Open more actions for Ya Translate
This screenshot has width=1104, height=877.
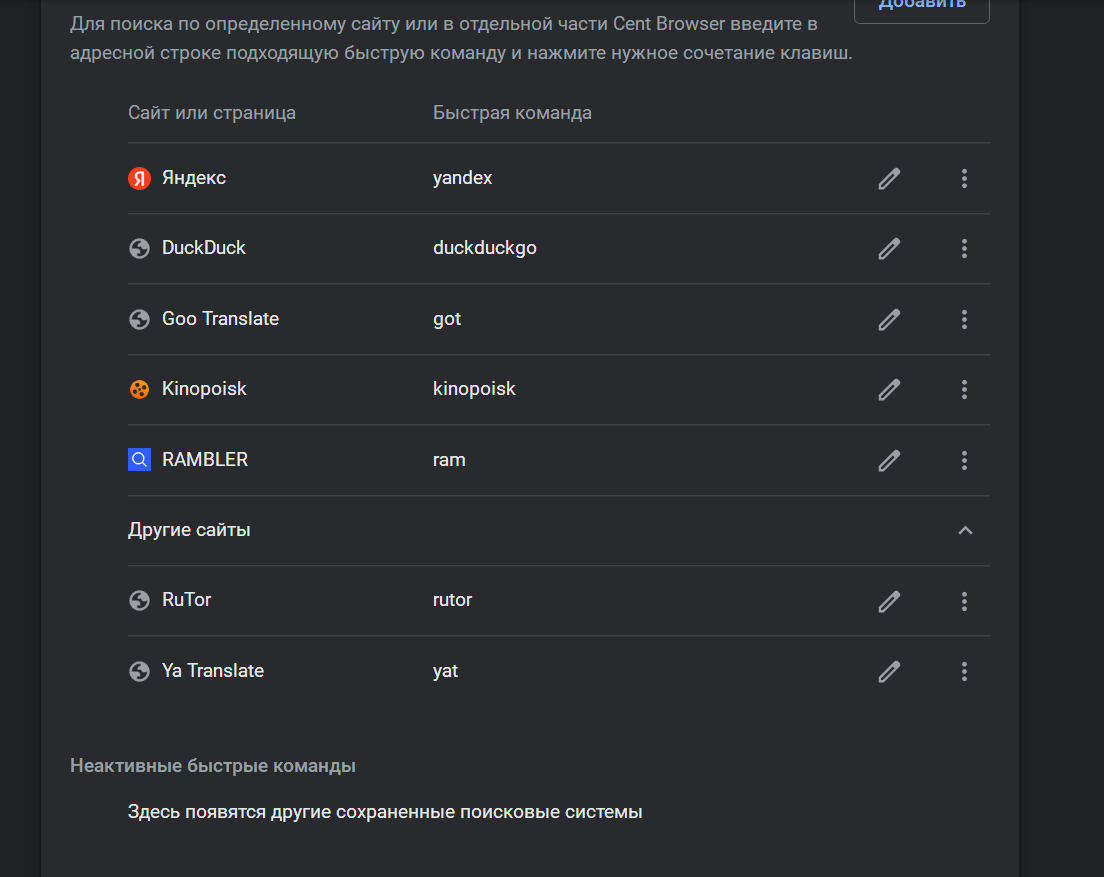(964, 671)
